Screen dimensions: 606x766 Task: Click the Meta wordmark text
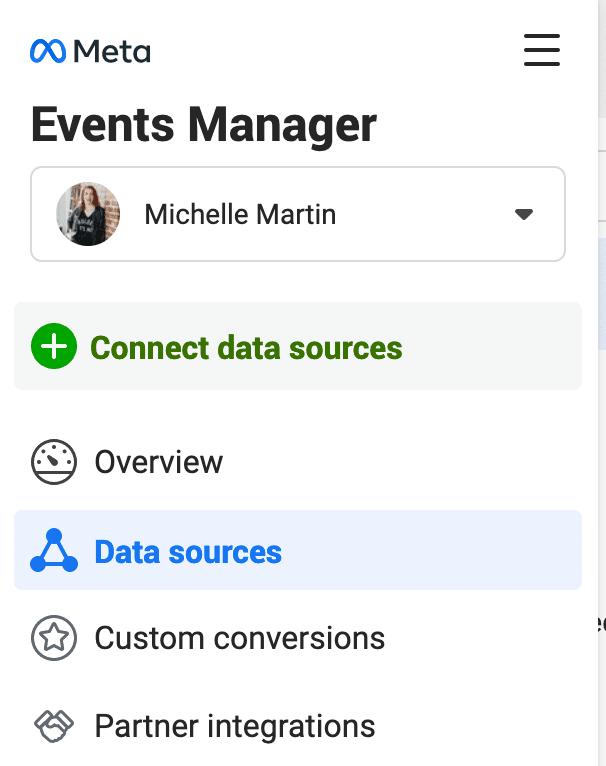point(113,51)
